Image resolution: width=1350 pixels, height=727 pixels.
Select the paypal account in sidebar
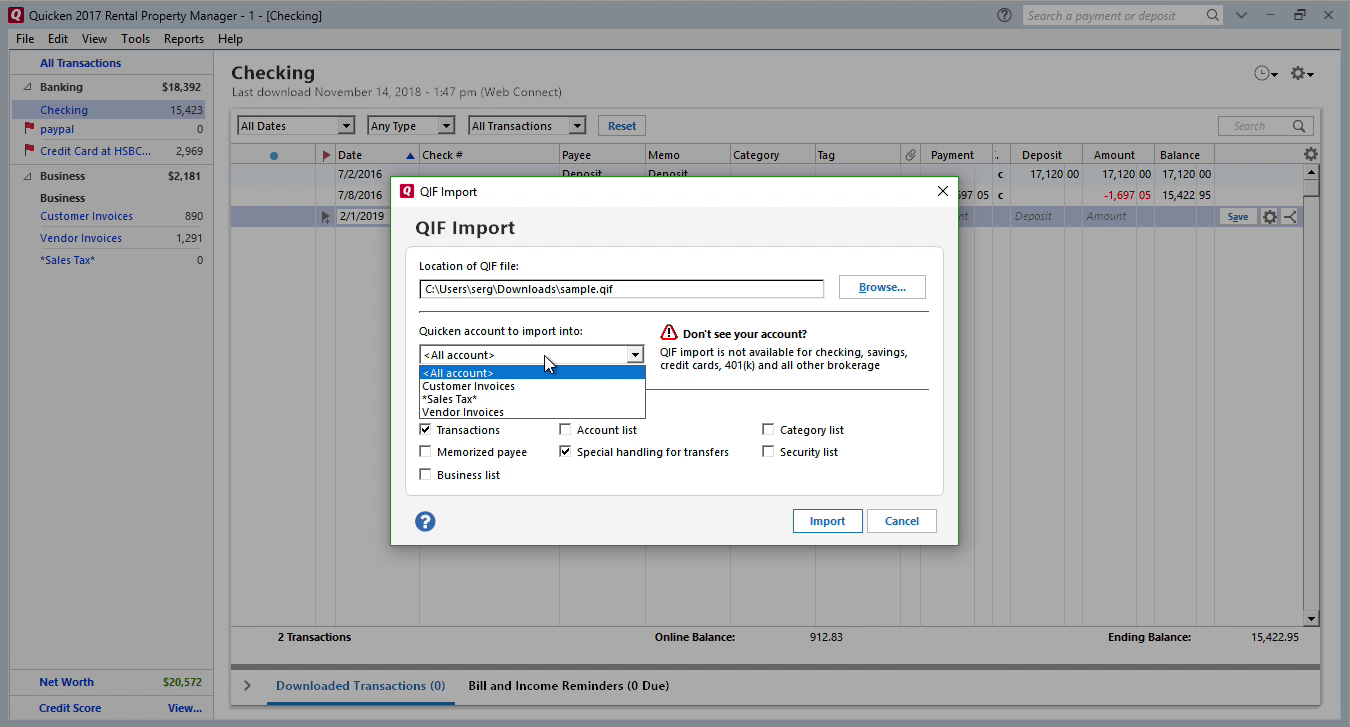pyautogui.click(x=57, y=129)
